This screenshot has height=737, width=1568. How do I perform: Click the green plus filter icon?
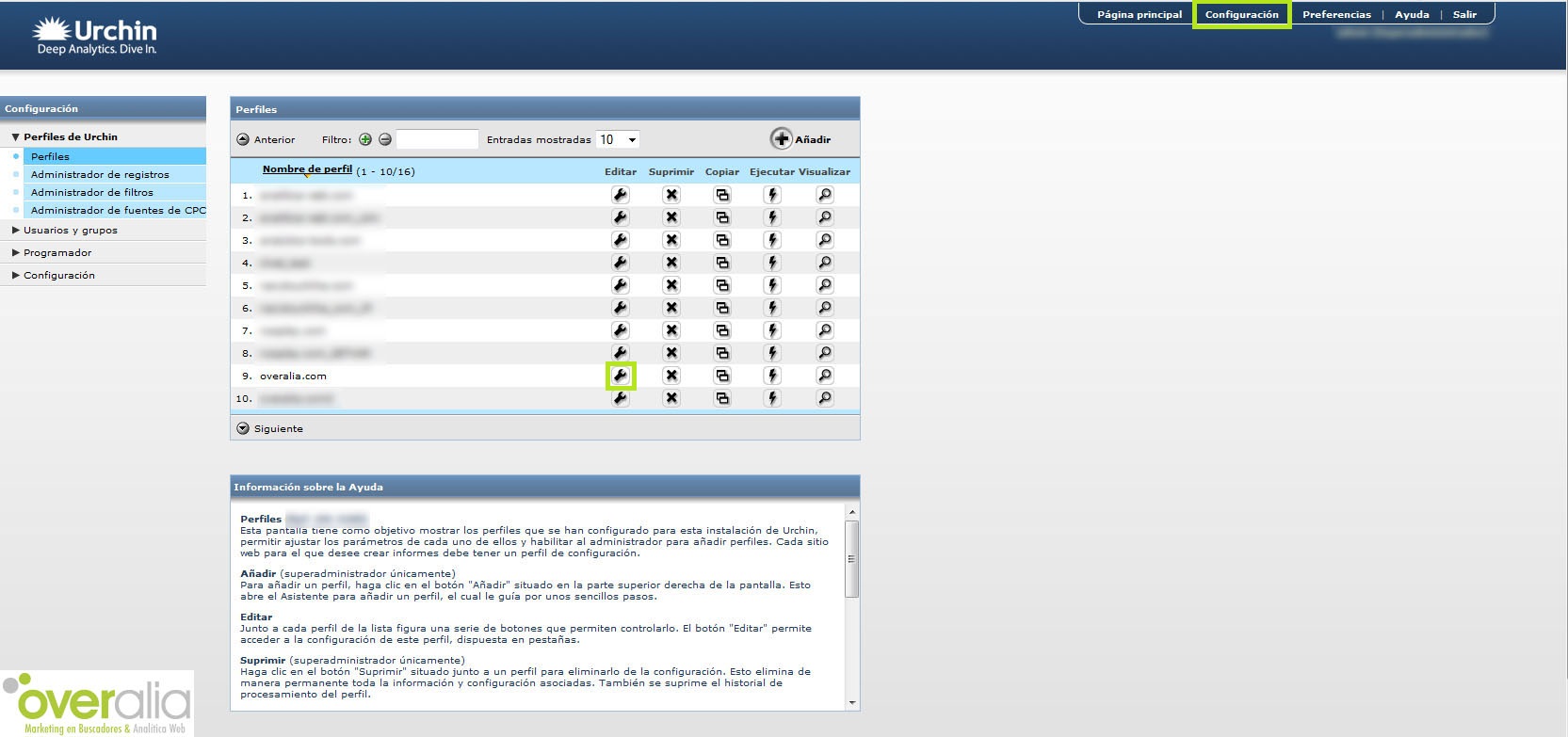(x=365, y=139)
